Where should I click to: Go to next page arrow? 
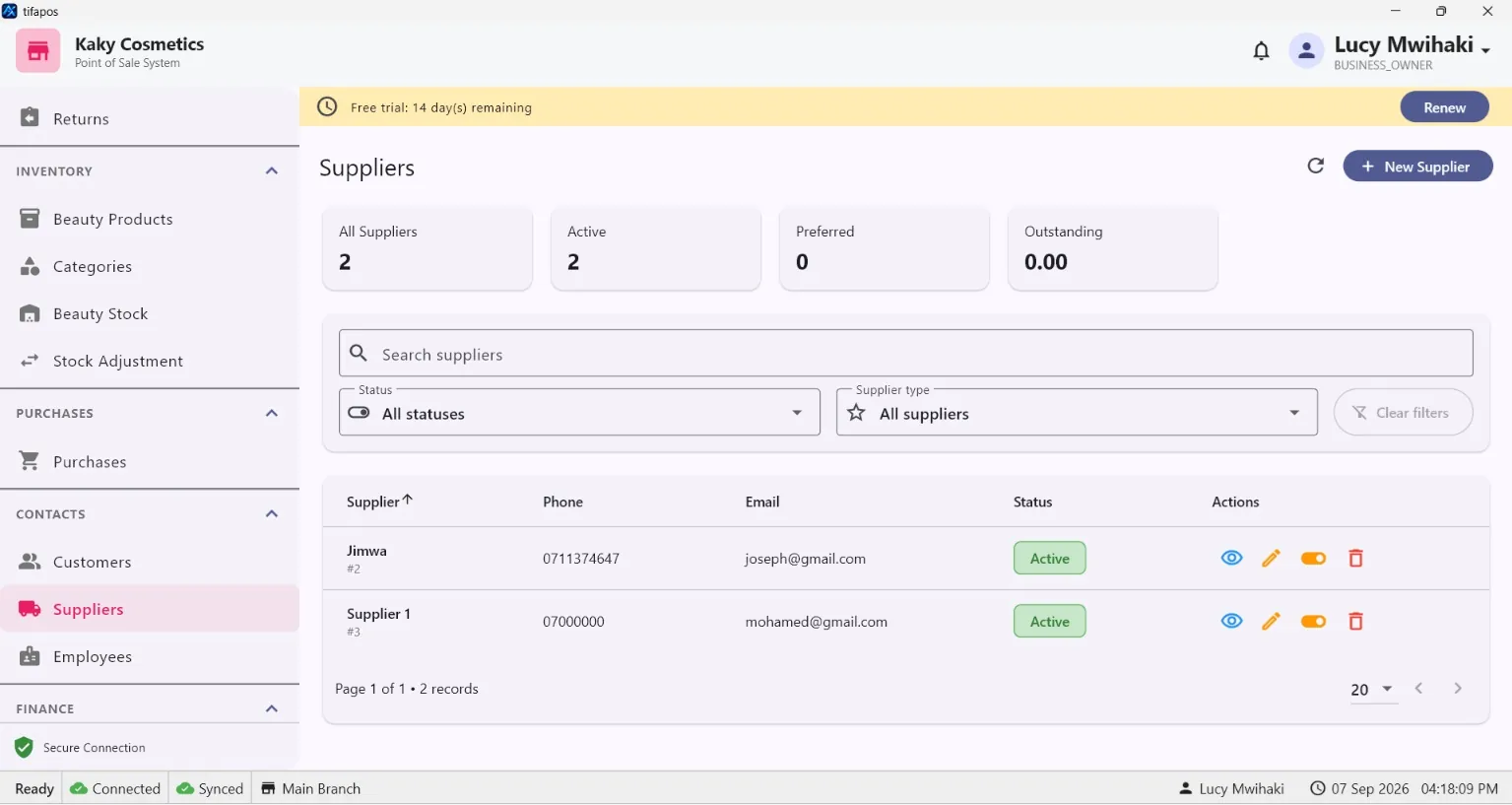point(1458,689)
